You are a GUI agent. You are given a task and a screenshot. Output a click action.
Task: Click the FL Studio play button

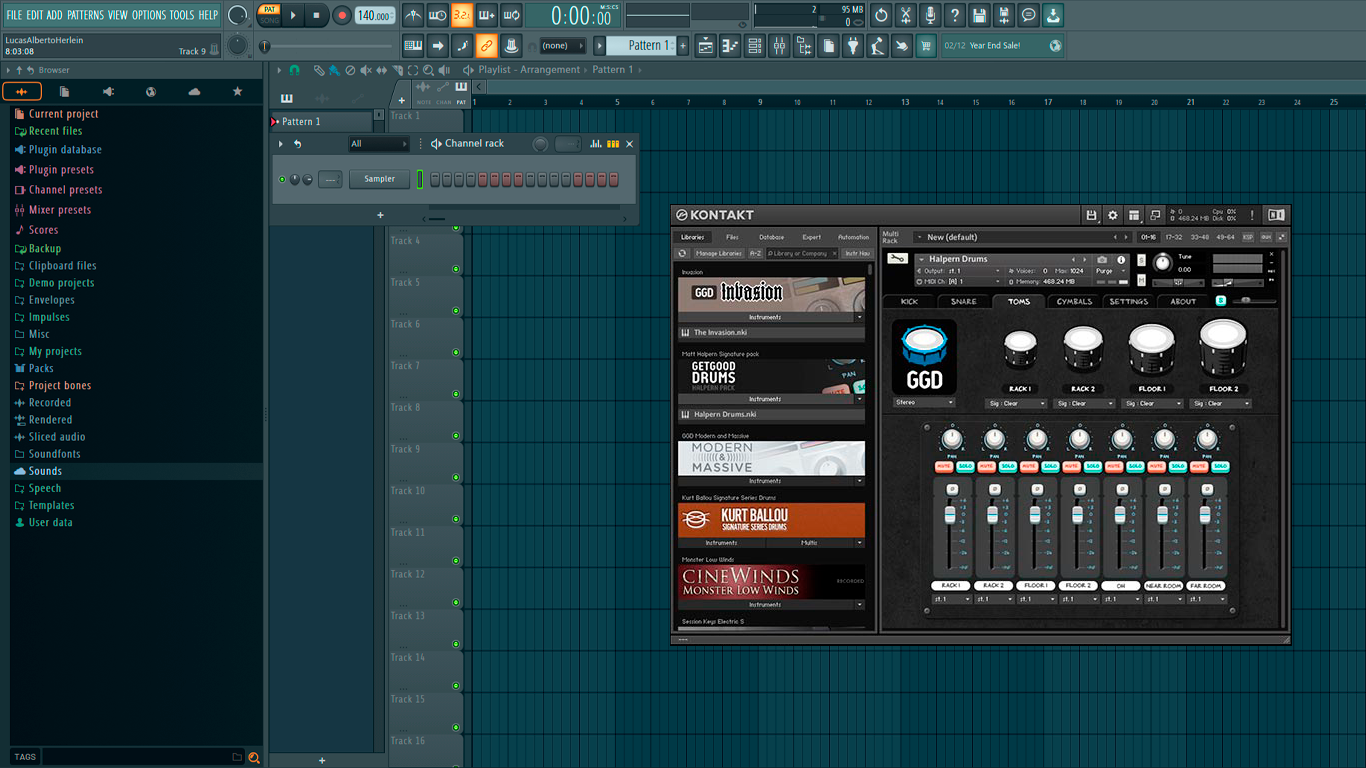(293, 15)
